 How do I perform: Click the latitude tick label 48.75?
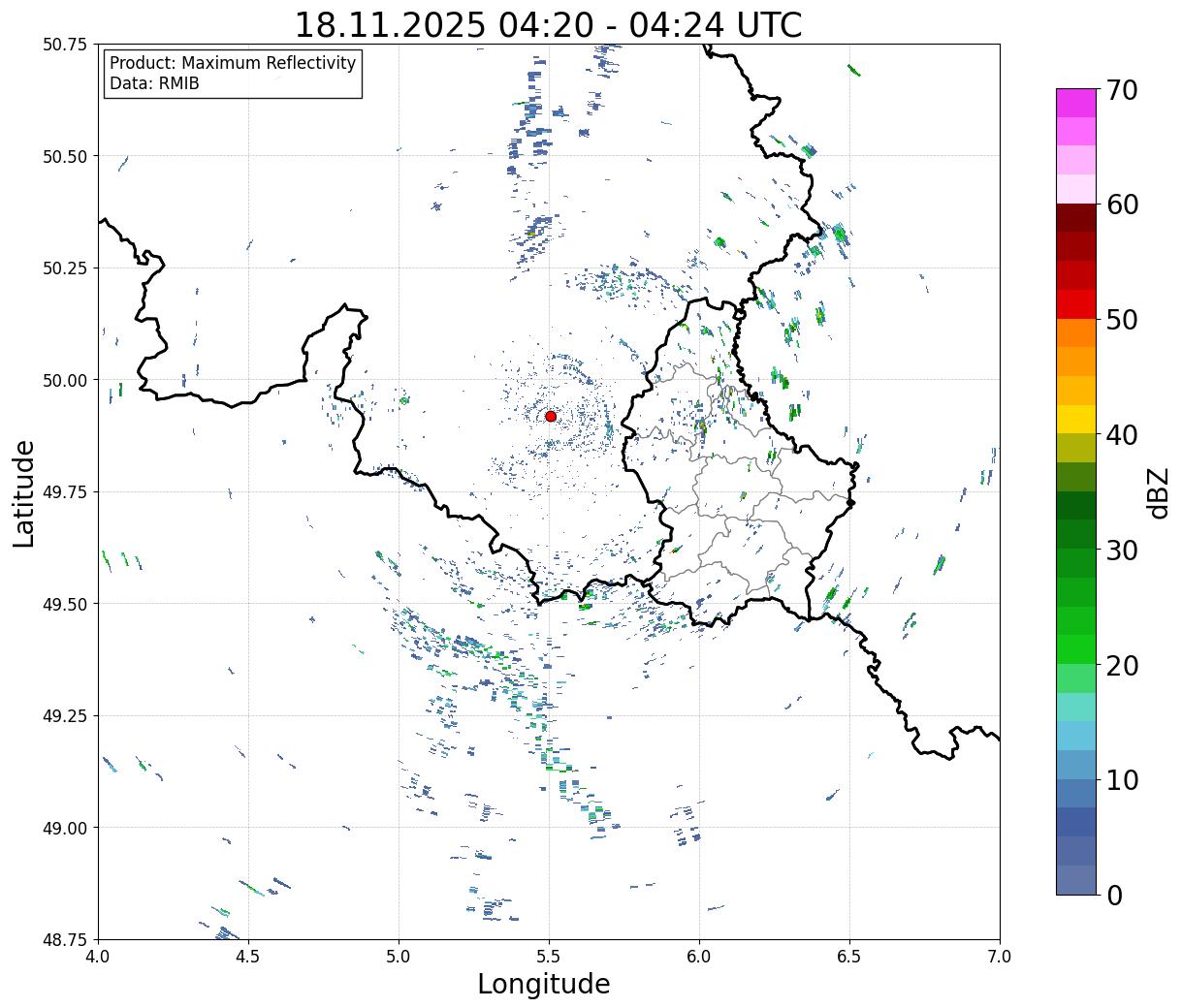pyautogui.click(x=65, y=939)
